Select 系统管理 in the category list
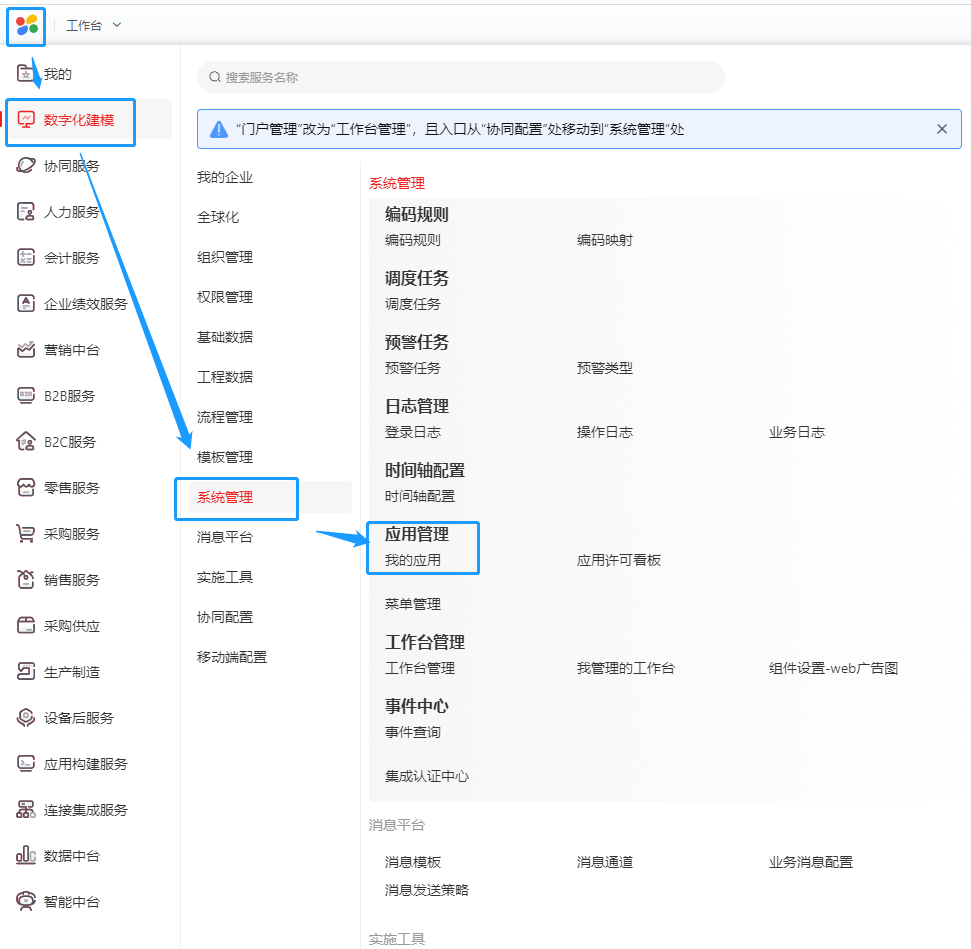This screenshot has width=971, height=949. (225, 497)
